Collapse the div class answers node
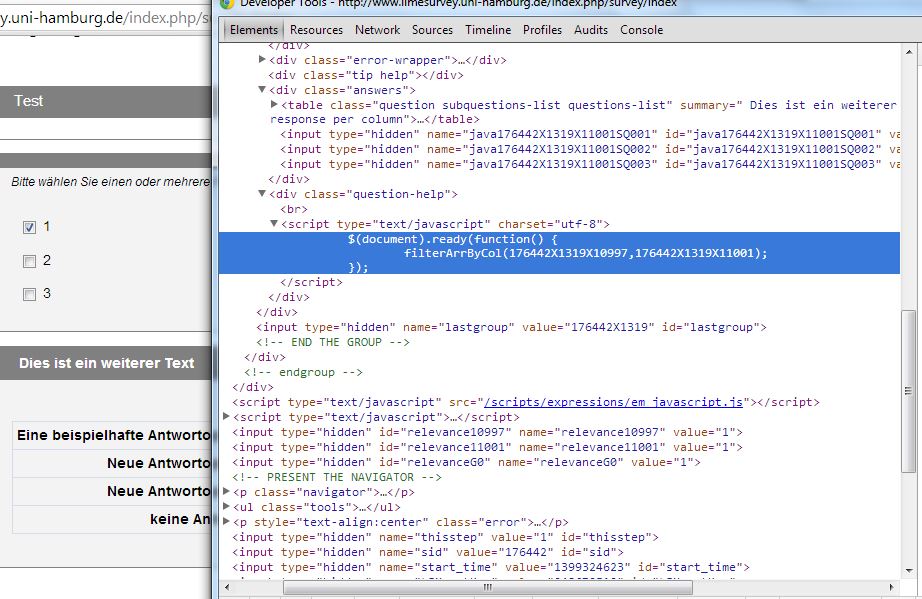 tap(262, 90)
